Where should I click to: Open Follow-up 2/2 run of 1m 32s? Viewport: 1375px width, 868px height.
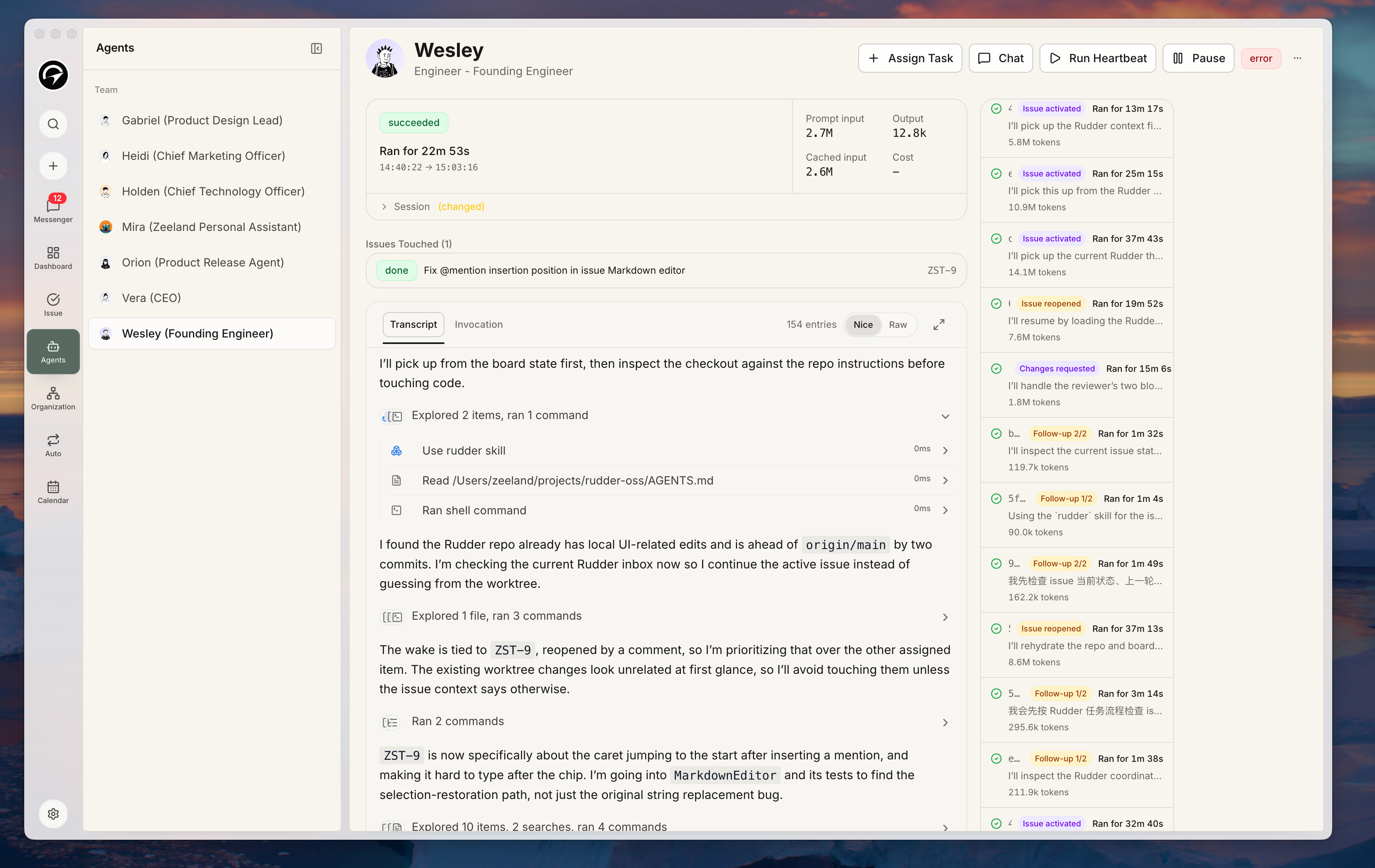(1077, 450)
